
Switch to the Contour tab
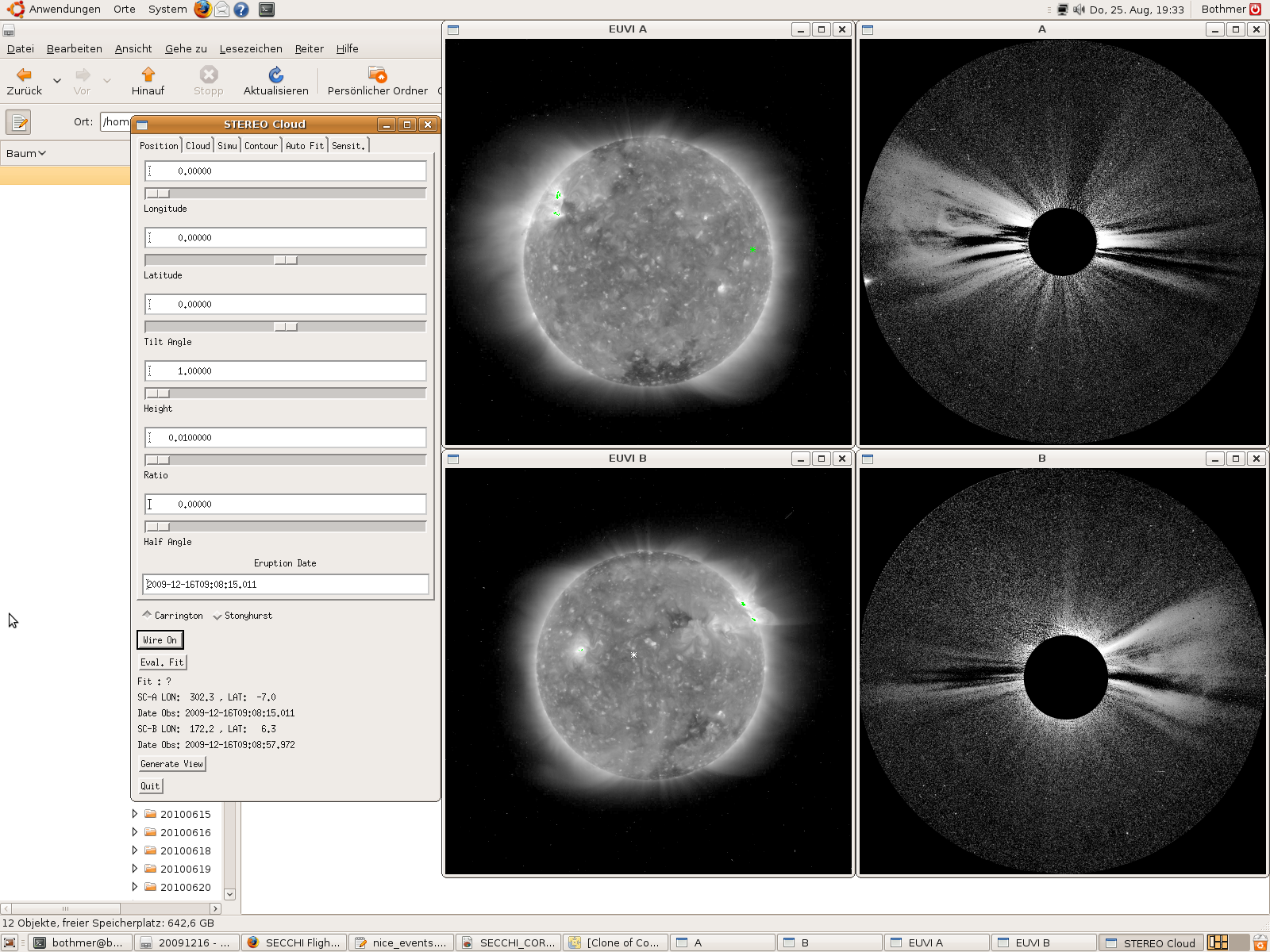point(261,145)
